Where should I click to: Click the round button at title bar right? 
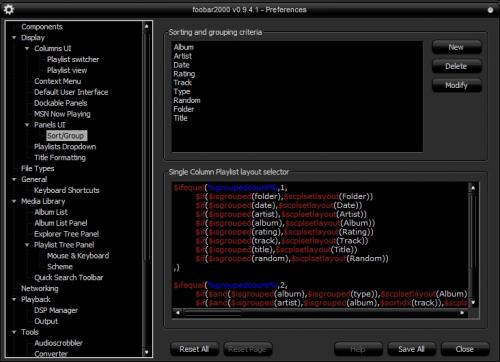490,10
